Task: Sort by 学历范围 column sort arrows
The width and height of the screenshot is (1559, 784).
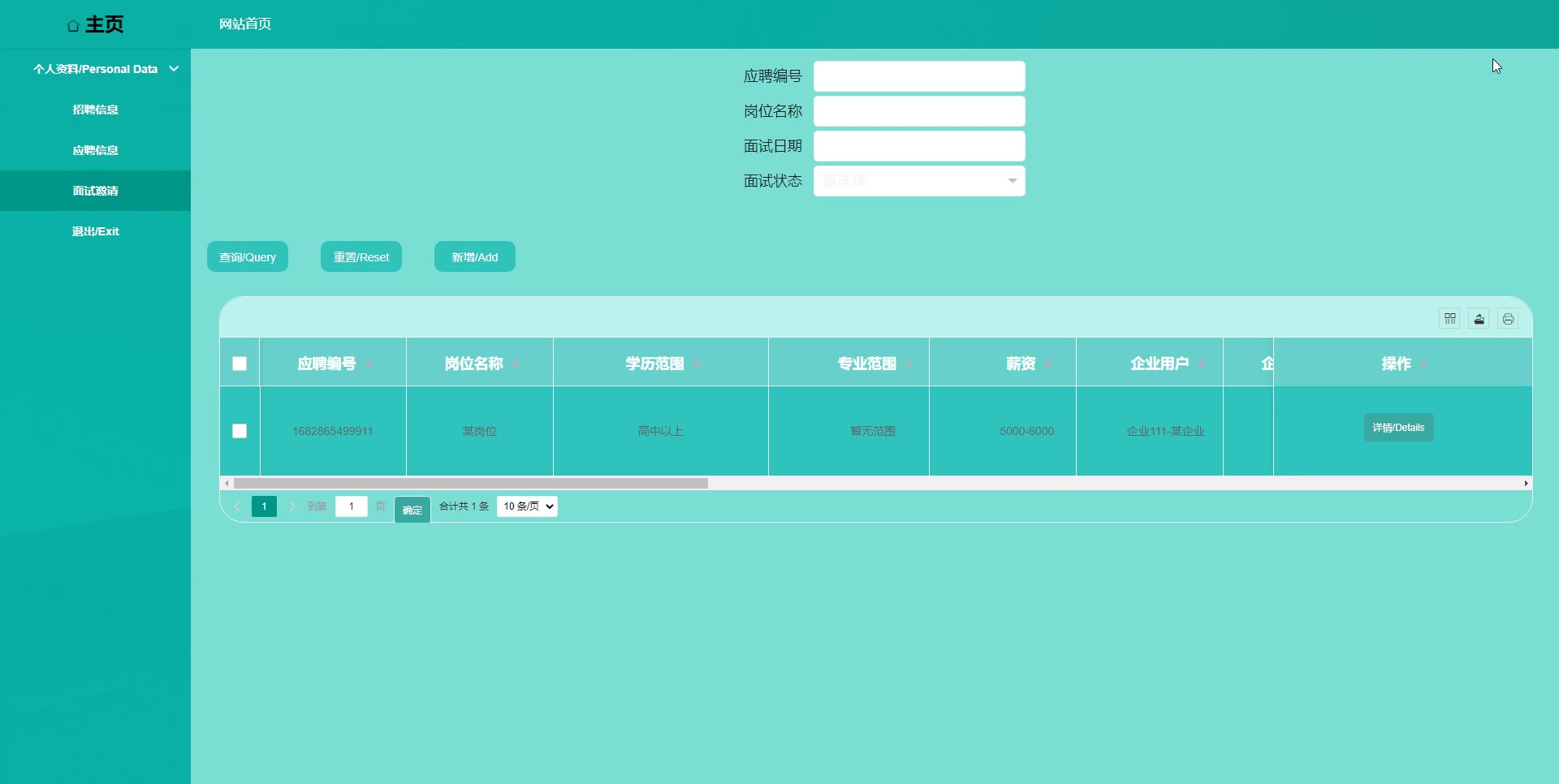Action: 697,364
